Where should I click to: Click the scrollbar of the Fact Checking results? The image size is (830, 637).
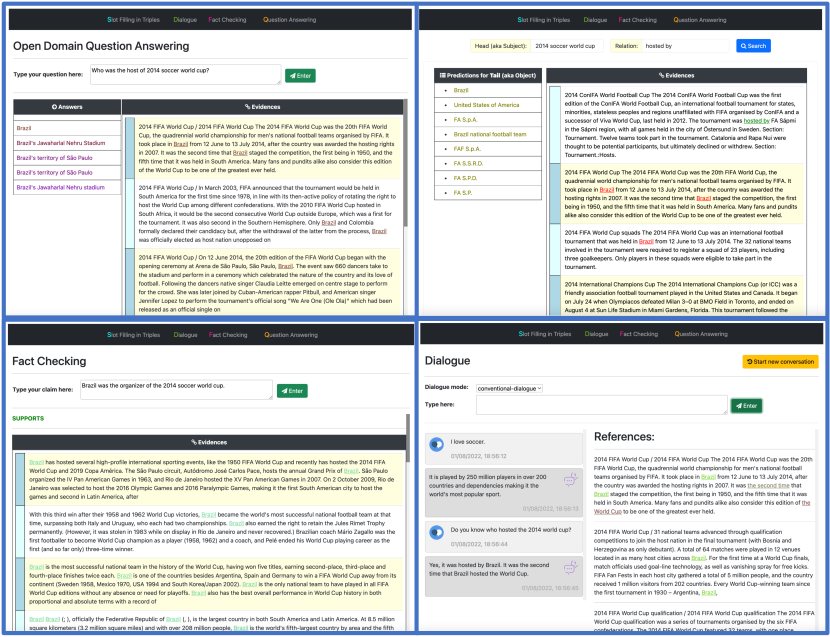click(408, 437)
